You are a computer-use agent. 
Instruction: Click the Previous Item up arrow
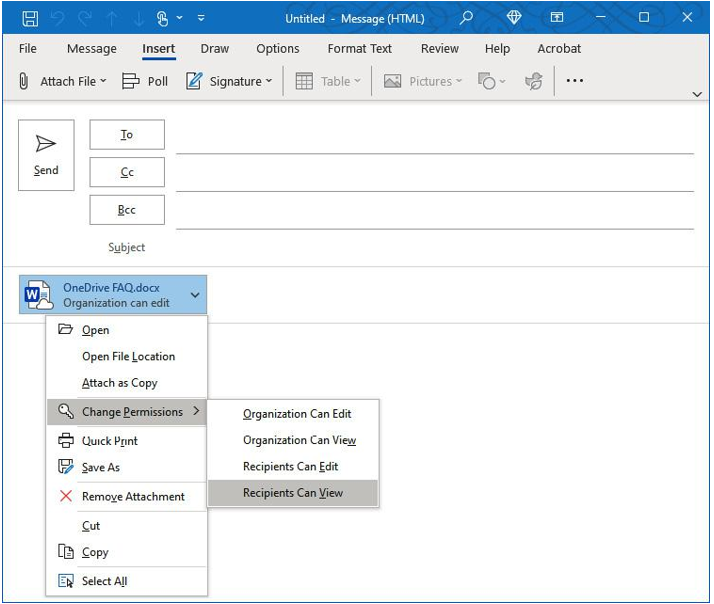coord(112,19)
